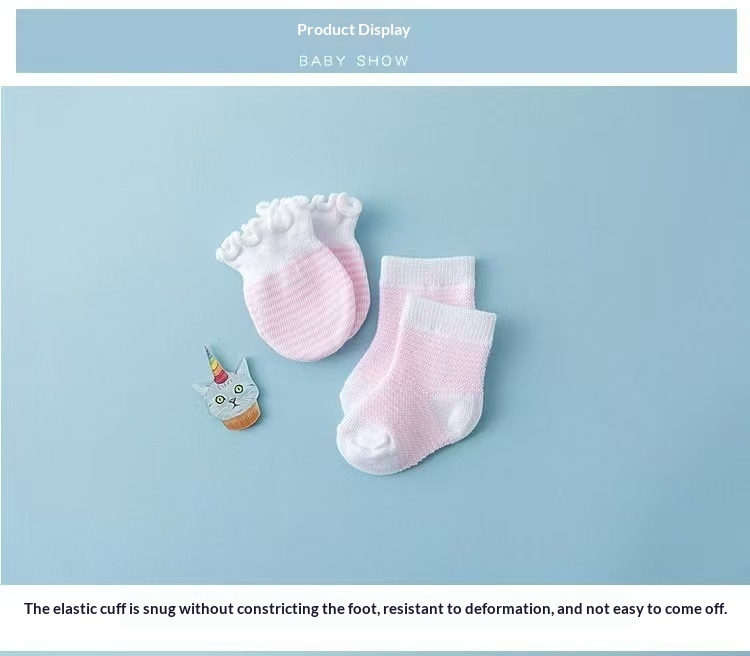Click the elastic cuff description caption

pos(375,609)
